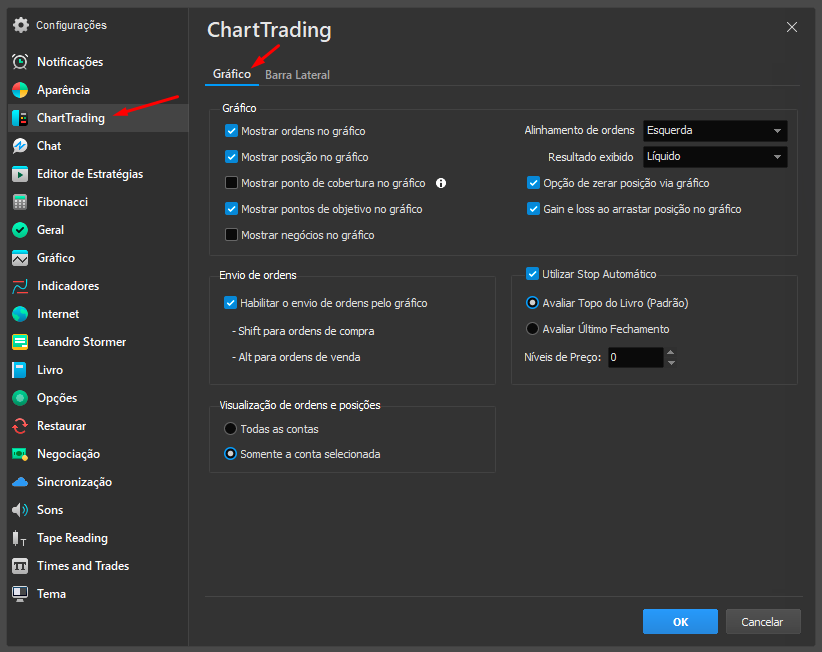Enable Mostrar negócios no gráfico
Viewport: 822px width, 652px height.
[x=231, y=235]
